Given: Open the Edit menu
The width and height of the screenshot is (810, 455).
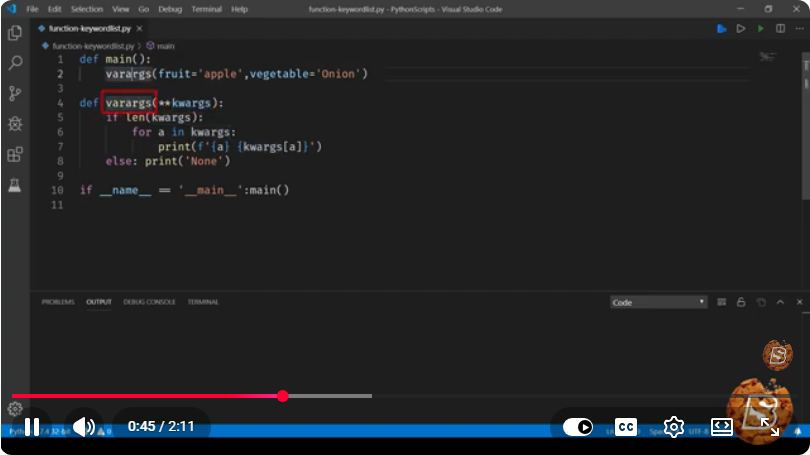Looking at the screenshot, I should coord(54,9).
